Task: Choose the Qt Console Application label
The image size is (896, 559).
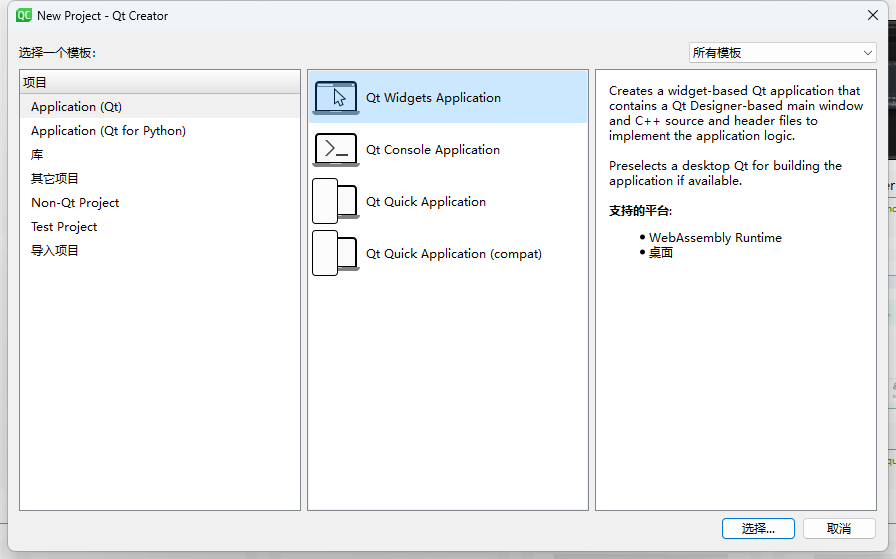Action: 433,150
